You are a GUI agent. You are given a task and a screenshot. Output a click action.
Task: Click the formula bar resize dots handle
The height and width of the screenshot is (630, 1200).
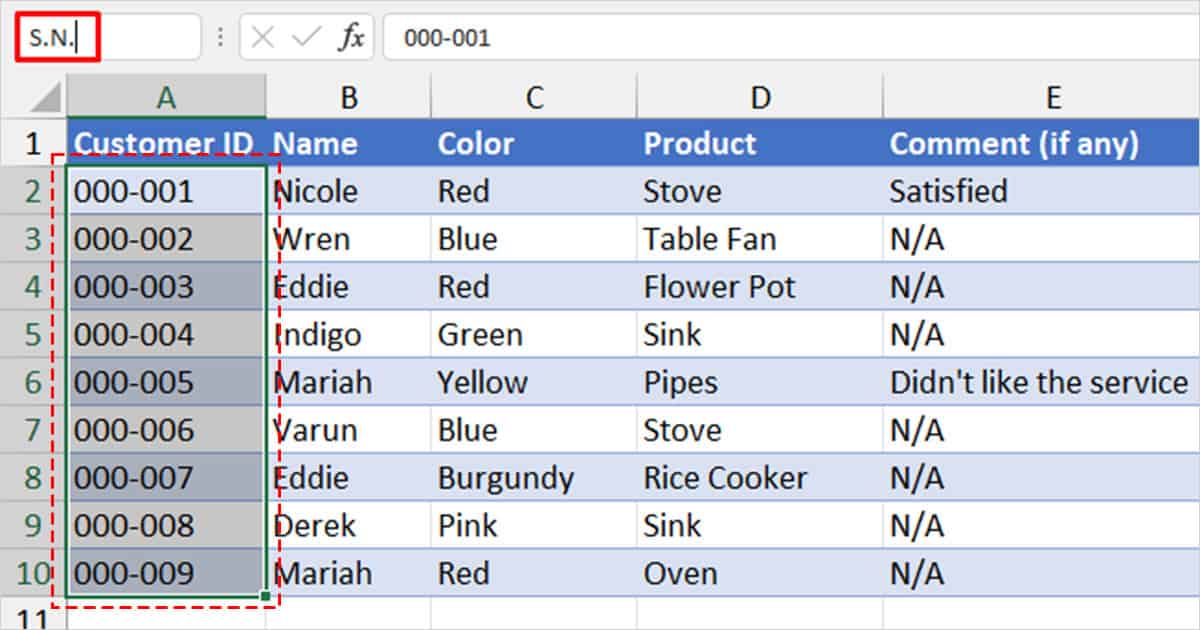click(220, 38)
